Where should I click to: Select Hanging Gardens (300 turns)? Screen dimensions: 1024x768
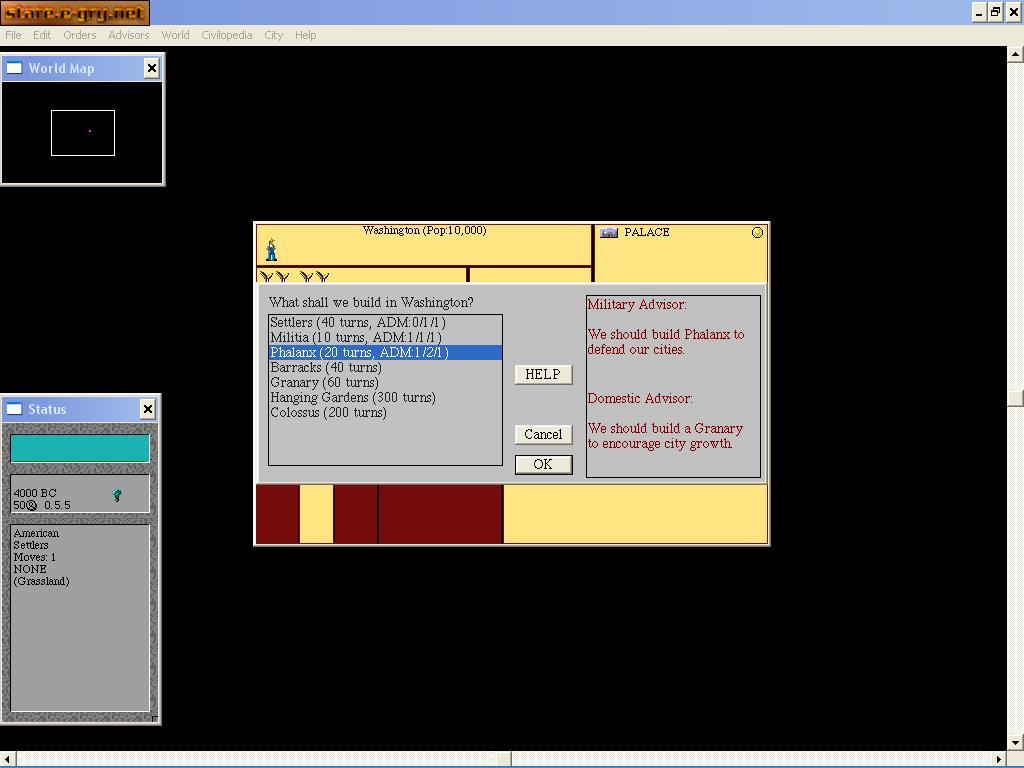pyautogui.click(x=385, y=398)
